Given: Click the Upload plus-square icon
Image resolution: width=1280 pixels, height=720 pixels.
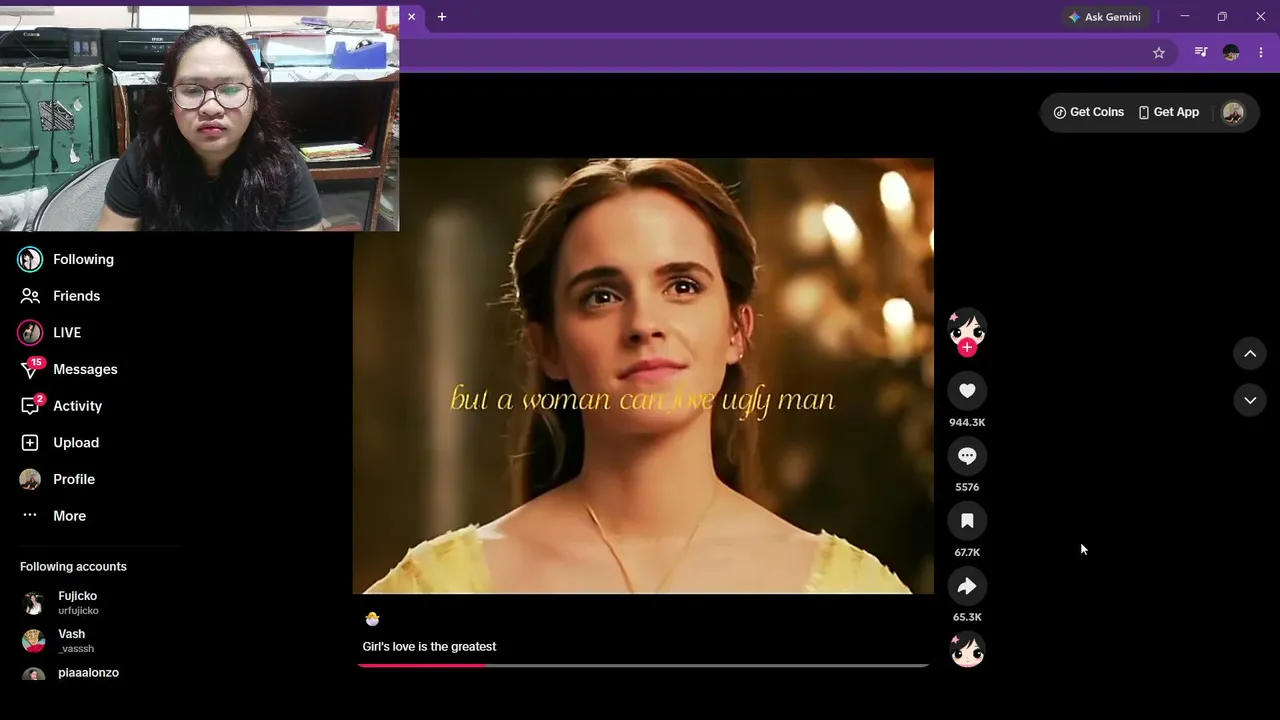Looking at the screenshot, I should 30,442.
